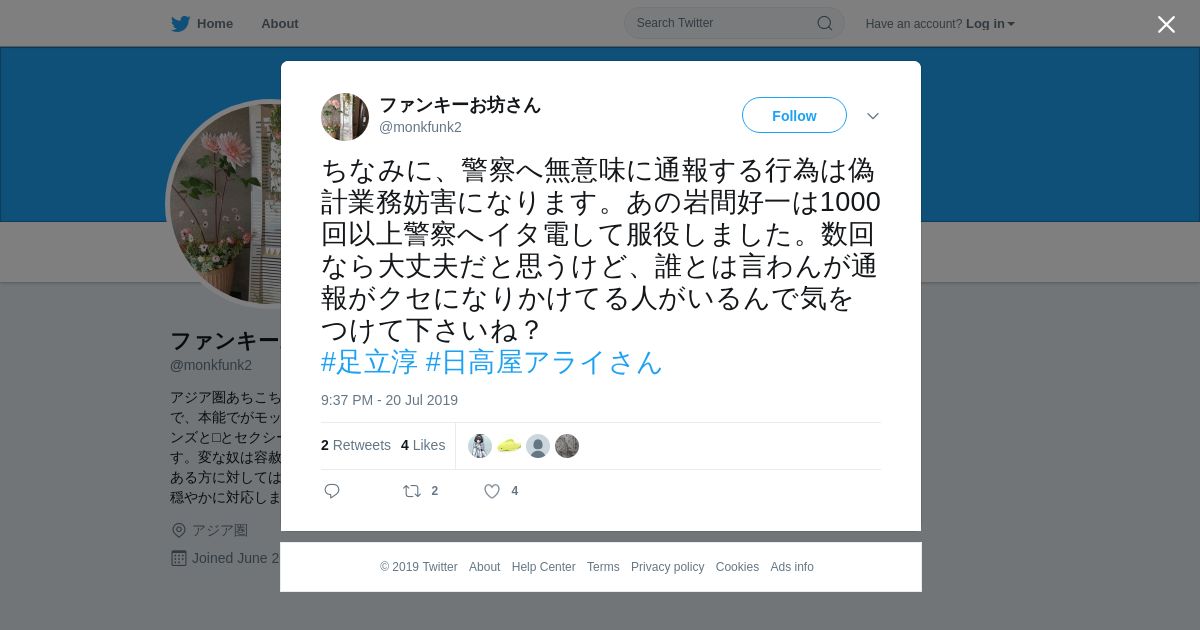This screenshot has height=630, width=1200.
Task: Click the first liker's avatar
Action: click(x=480, y=446)
